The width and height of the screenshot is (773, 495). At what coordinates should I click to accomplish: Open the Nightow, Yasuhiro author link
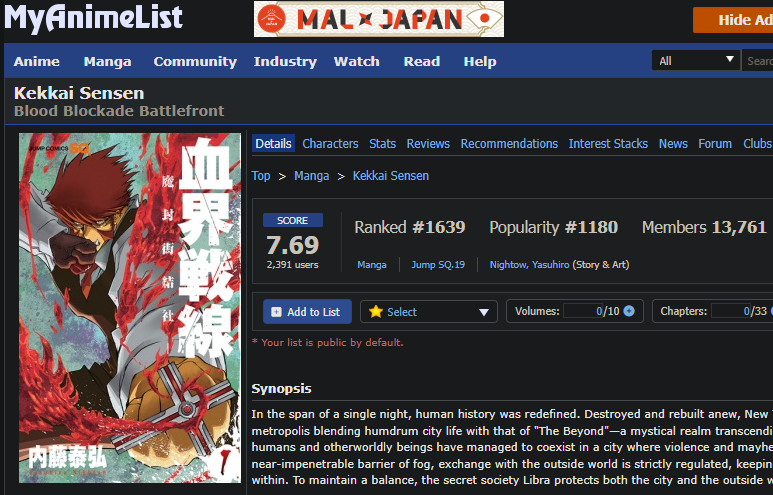[x=529, y=265]
